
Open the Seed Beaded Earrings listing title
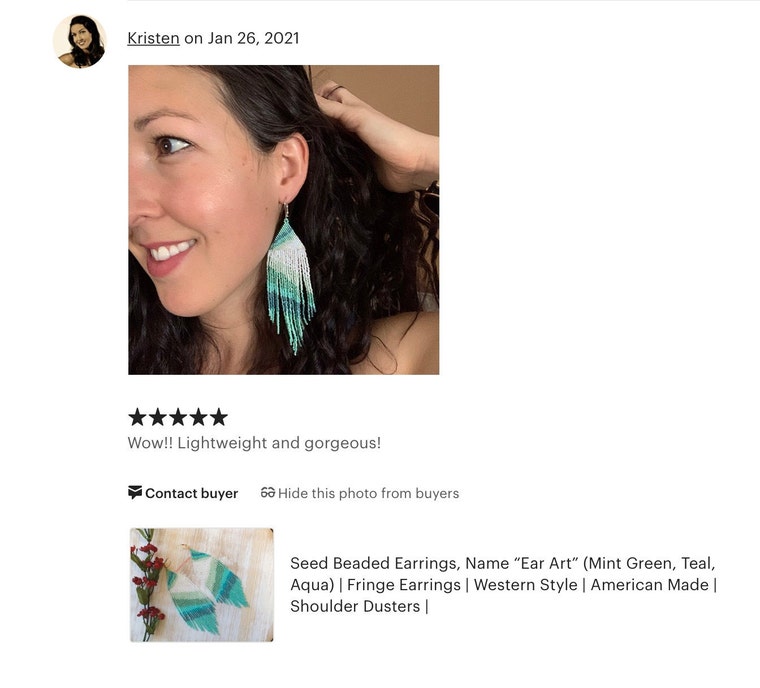pos(504,585)
